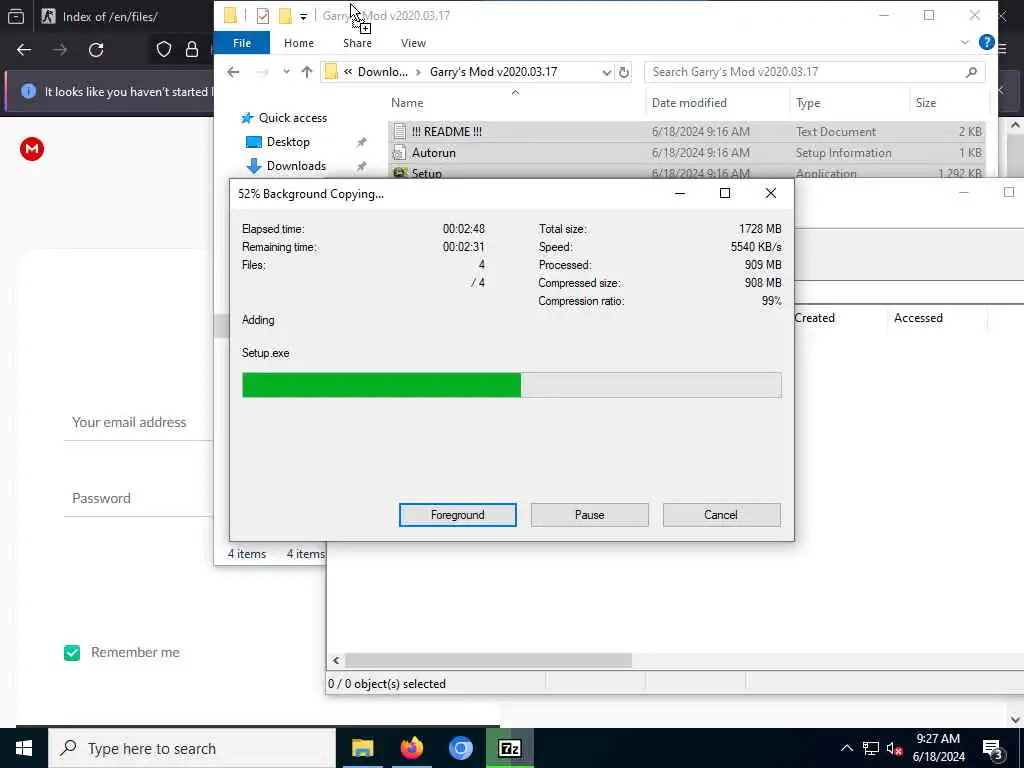Select the Autorun setup information file
Image resolution: width=1024 pixels, height=768 pixels.
tap(686, 153)
